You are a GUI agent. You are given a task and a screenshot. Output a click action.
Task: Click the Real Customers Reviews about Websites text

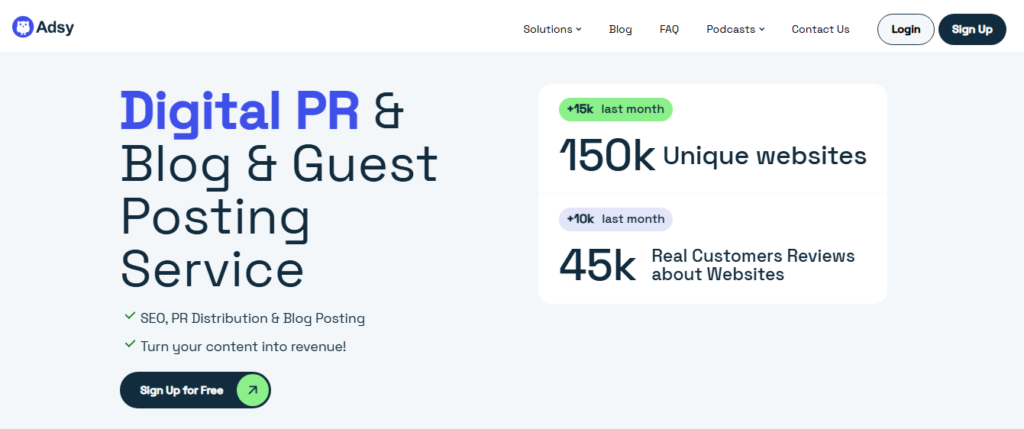(753, 264)
